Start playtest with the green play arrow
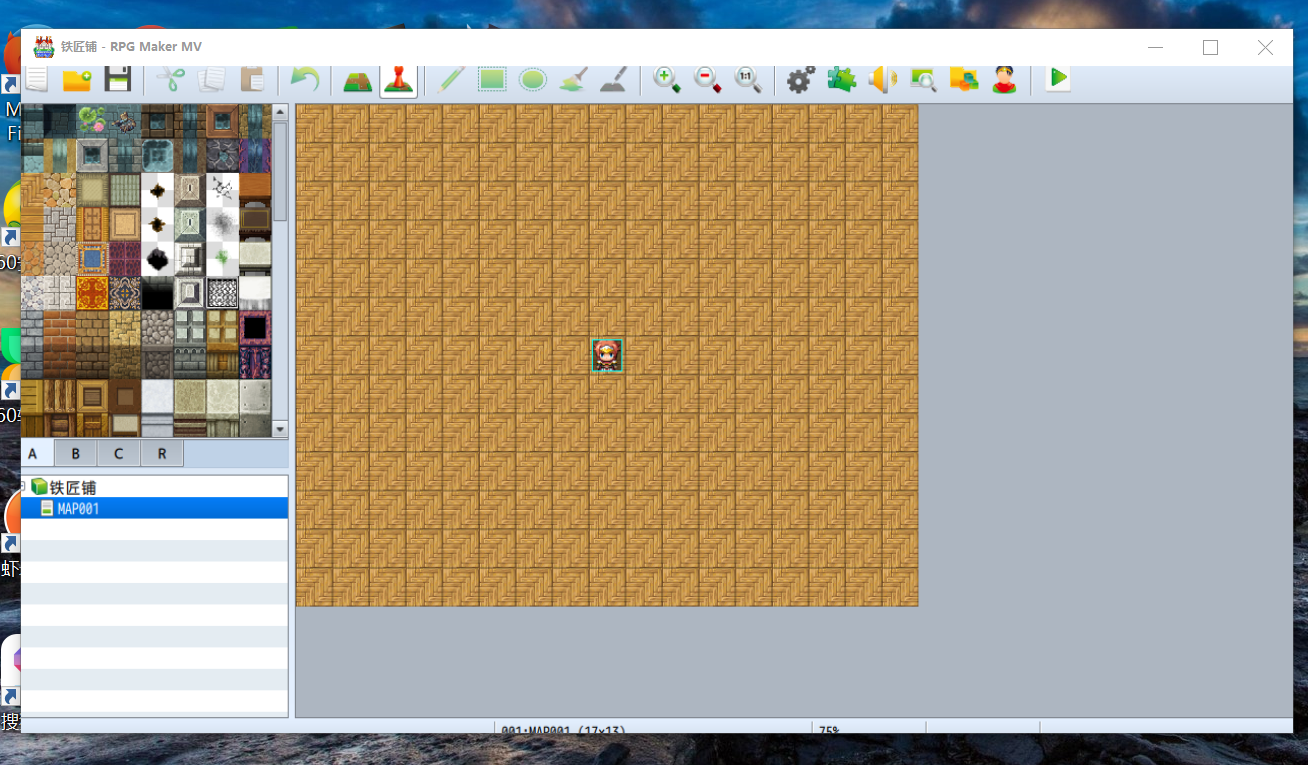This screenshot has height=765, width=1308. [x=1057, y=78]
